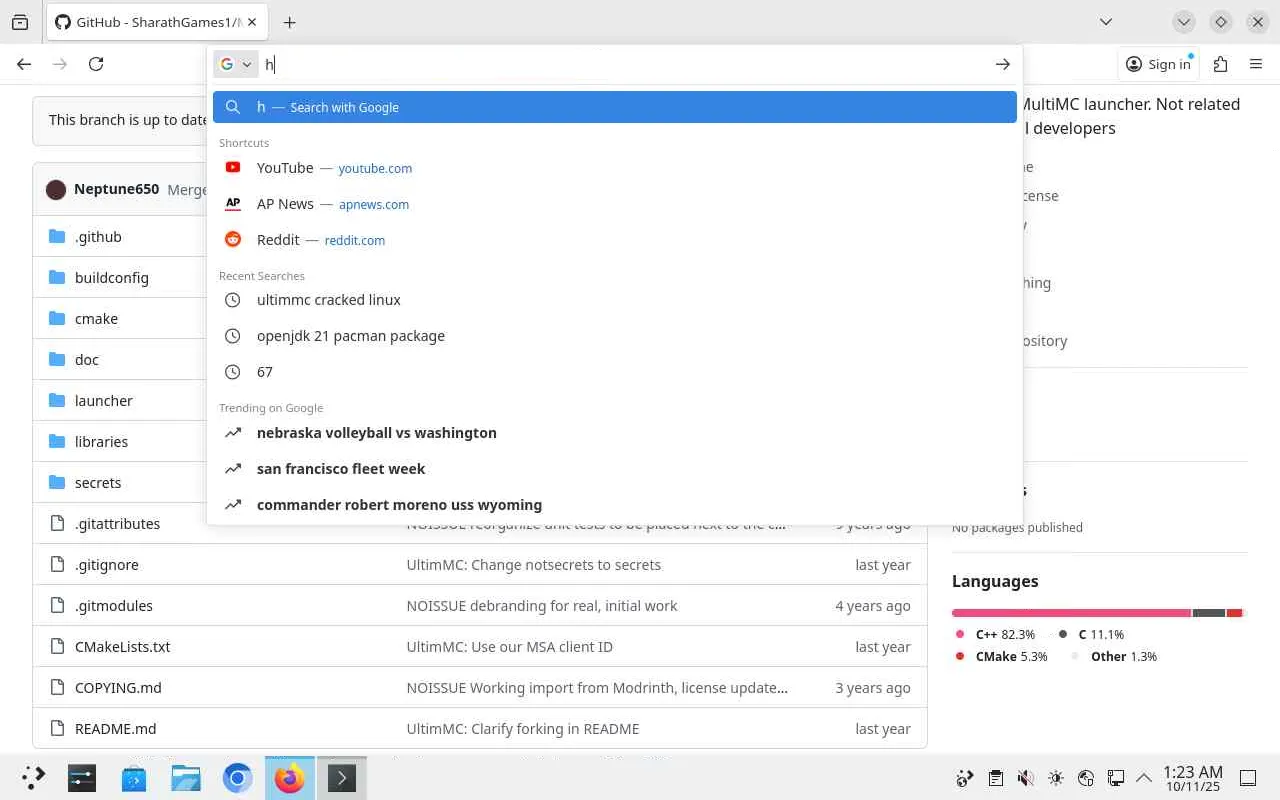The height and width of the screenshot is (800, 1280).
Task: Click the pink C++ segment of language bar
Action: (1071, 613)
